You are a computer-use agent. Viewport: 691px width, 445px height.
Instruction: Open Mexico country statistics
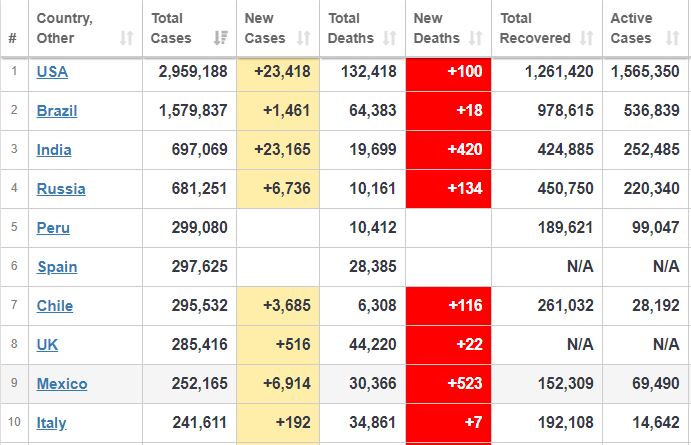[x=62, y=384]
